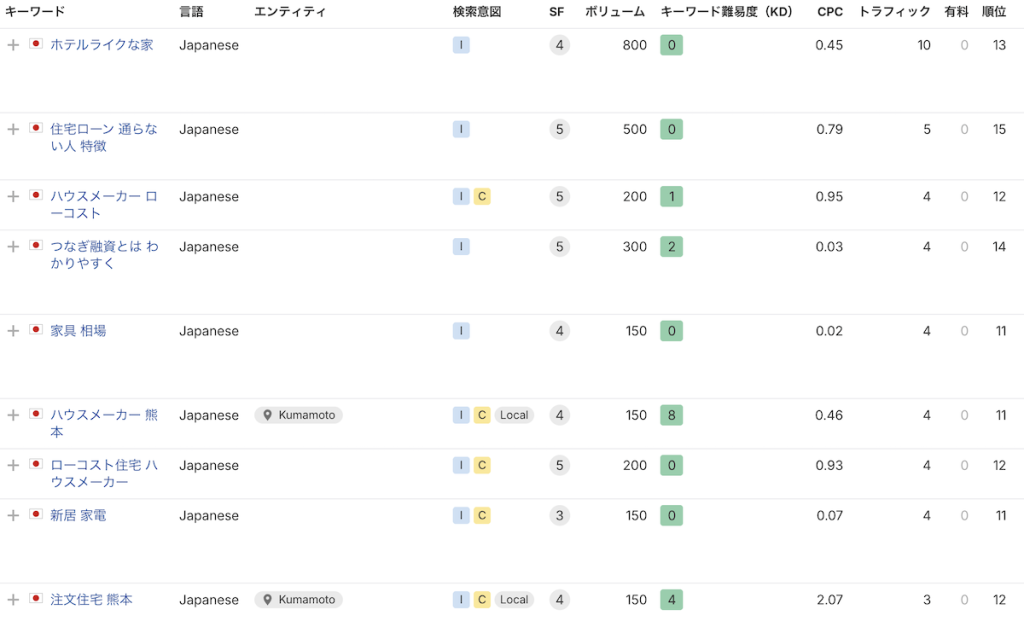Click Kumamoto entity tag for ハウスメーカー 熊本
Screen dimensions: 1024x621
tap(298, 415)
